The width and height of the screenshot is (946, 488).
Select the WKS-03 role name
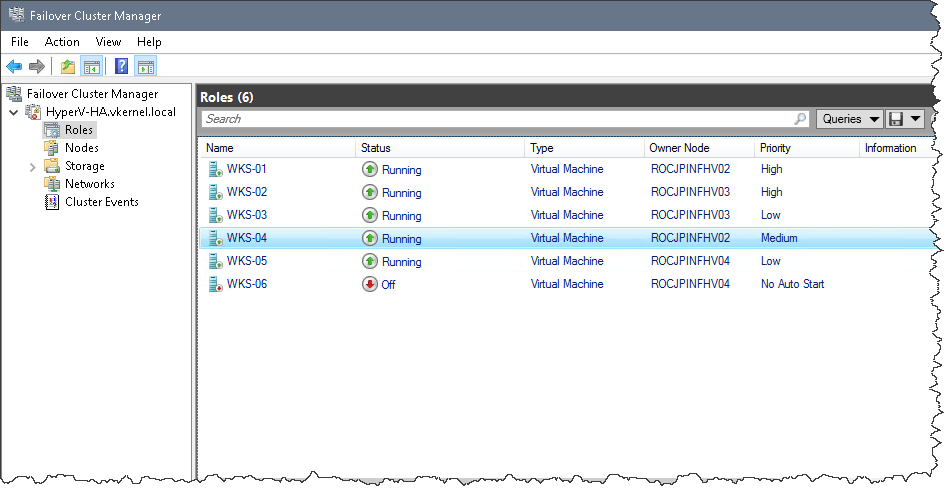pyautogui.click(x=246, y=215)
